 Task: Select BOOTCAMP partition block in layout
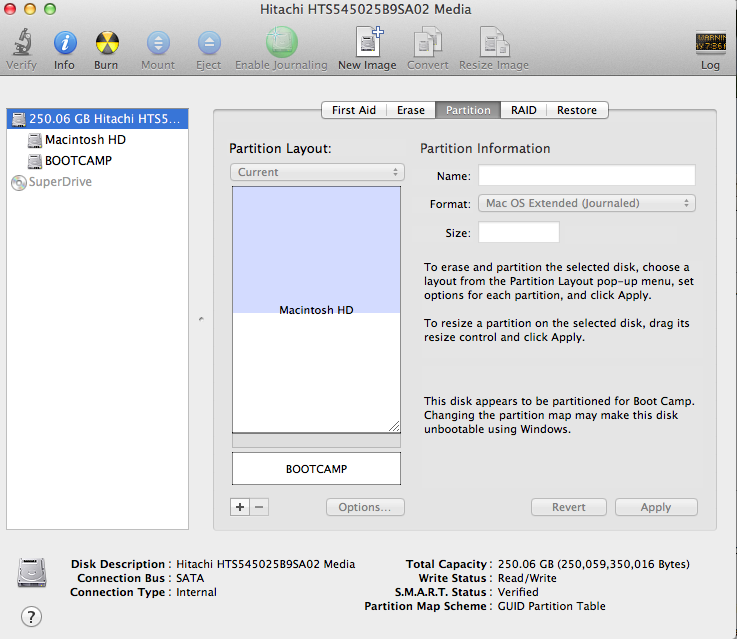click(x=316, y=468)
